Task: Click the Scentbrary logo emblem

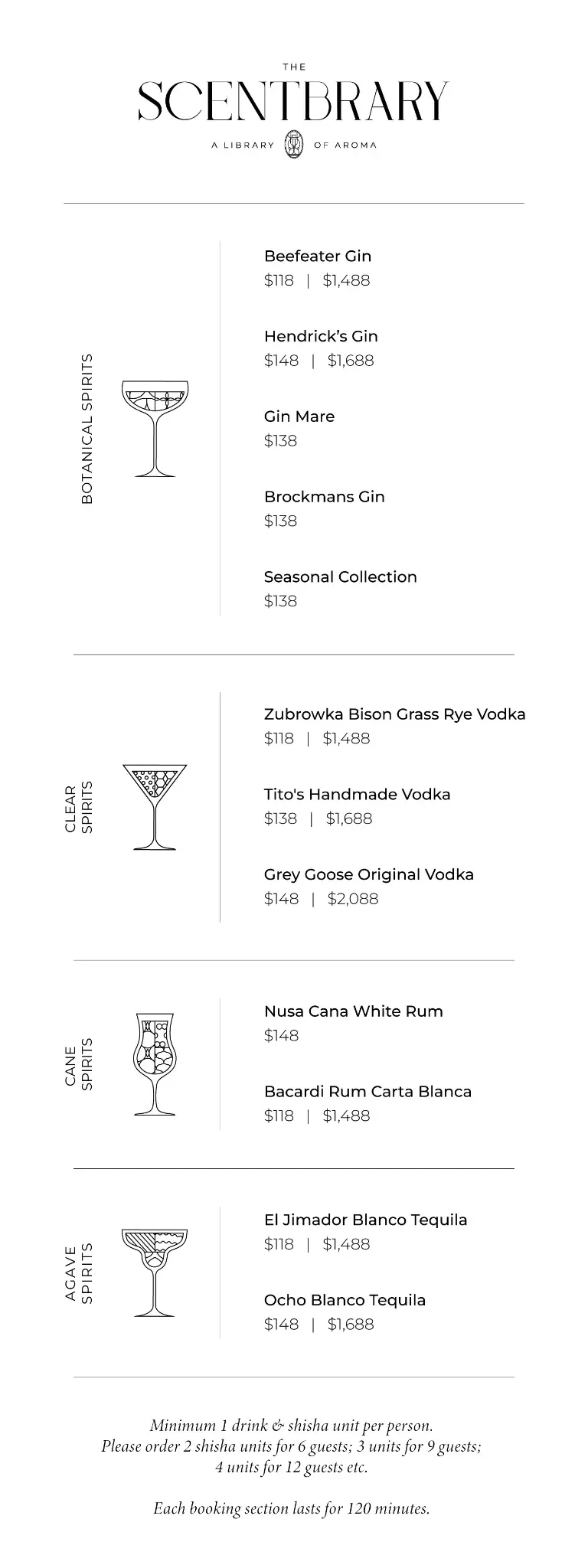Action: pyautogui.click(x=294, y=145)
